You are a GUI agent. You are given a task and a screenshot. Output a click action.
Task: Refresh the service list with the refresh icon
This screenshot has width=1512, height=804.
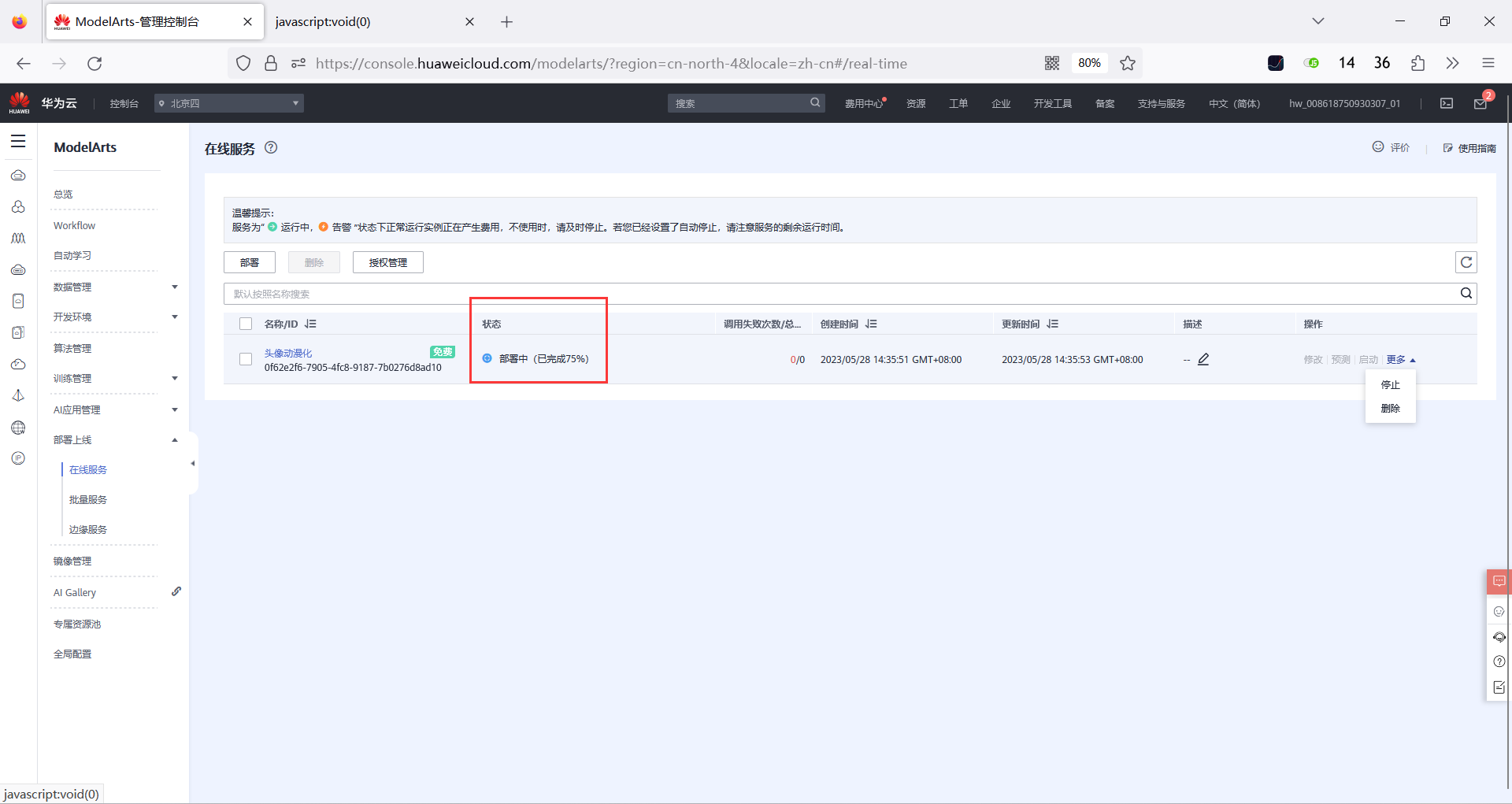click(1466, 262)
